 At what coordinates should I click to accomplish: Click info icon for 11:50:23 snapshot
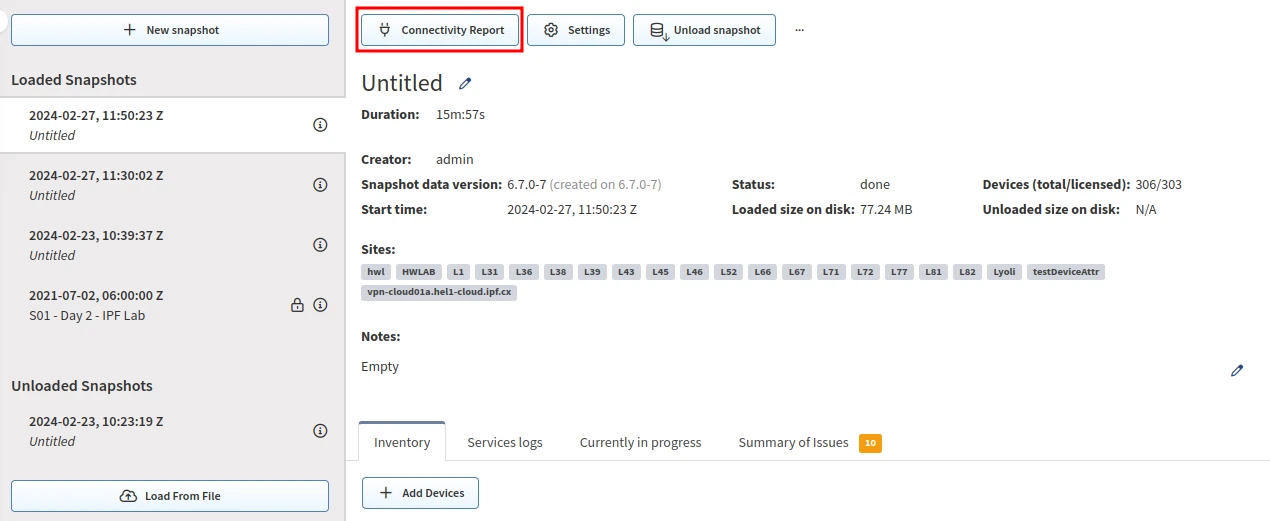(x=320, y=125)
